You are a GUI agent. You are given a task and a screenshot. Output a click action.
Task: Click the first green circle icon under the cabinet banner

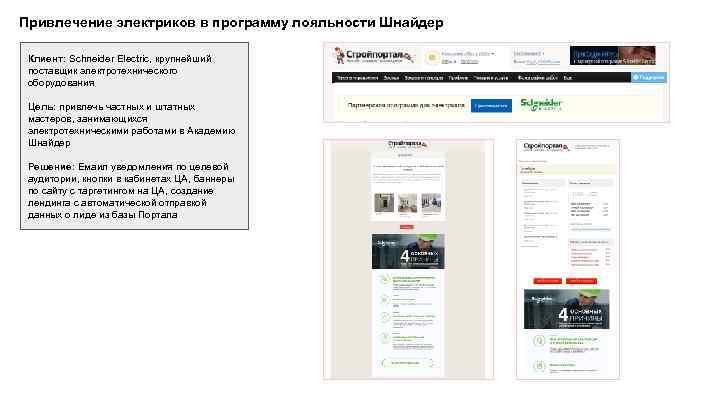click(x=539, y=341)
